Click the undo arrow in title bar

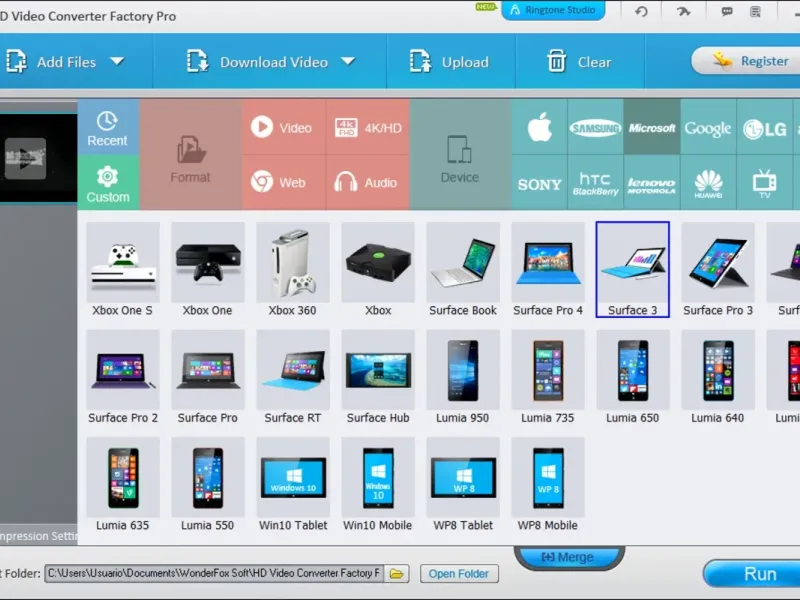(641, 11)
